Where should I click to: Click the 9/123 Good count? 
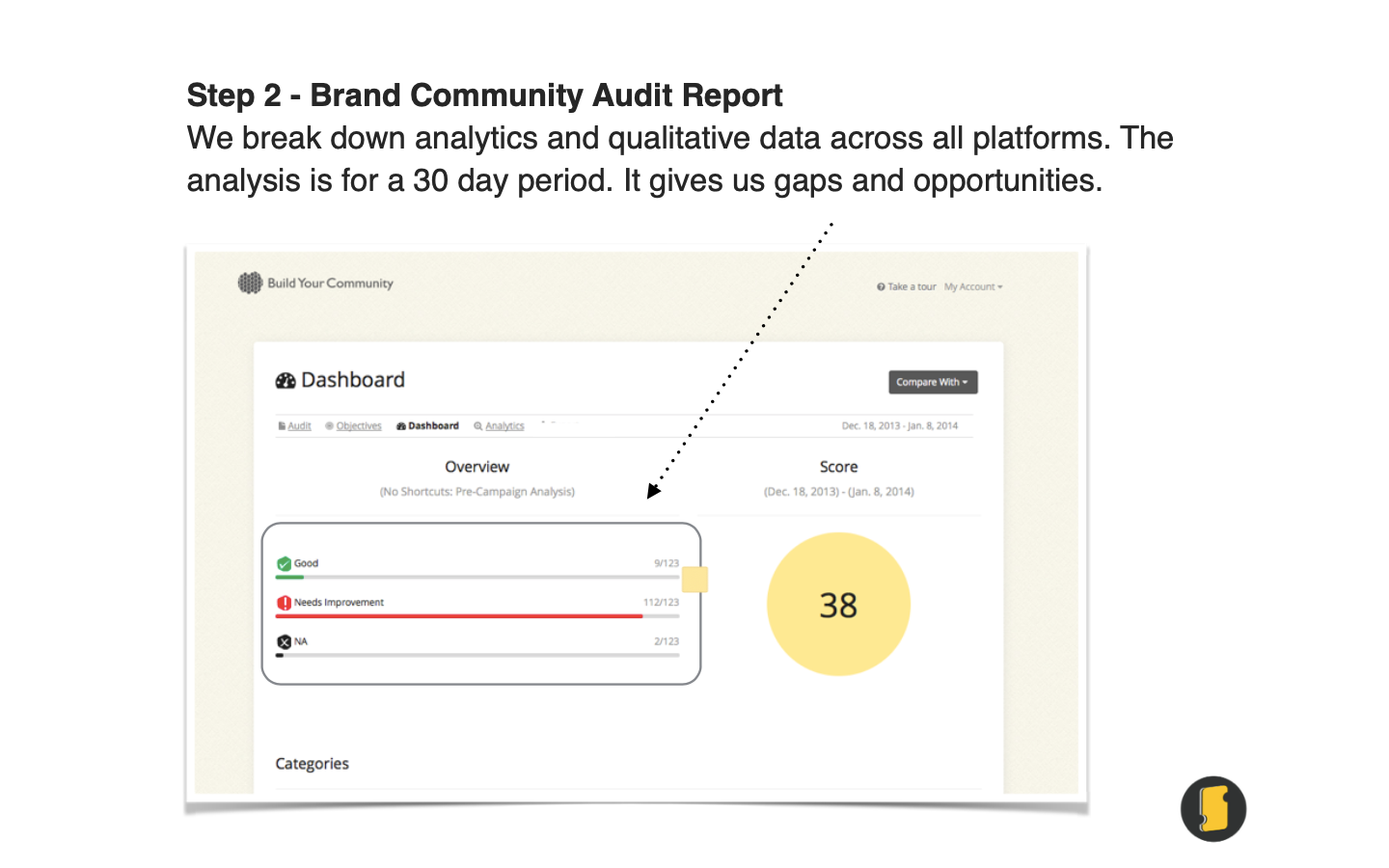[667, 563]
